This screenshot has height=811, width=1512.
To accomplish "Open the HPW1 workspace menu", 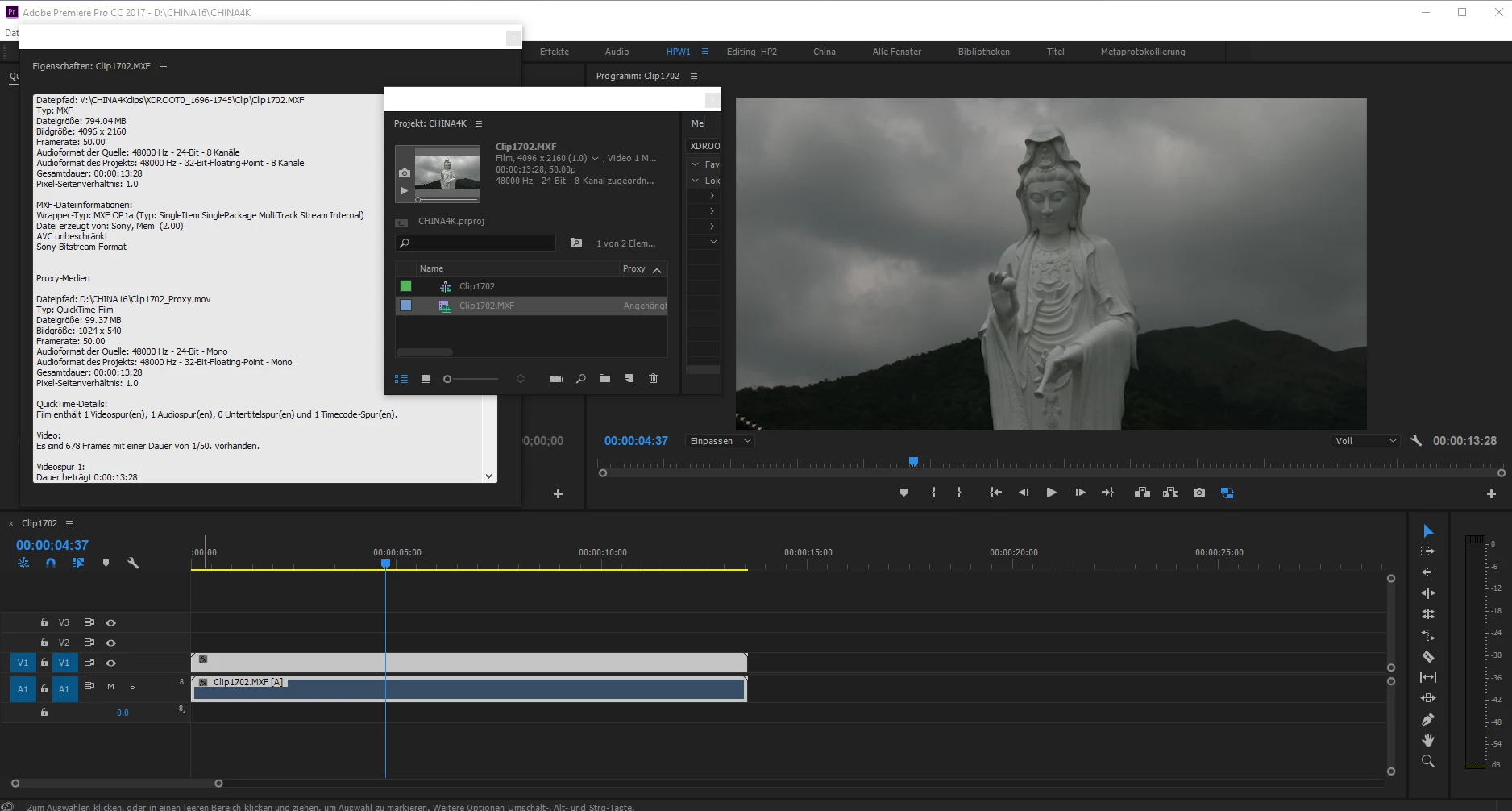I will tap(705, 52).
